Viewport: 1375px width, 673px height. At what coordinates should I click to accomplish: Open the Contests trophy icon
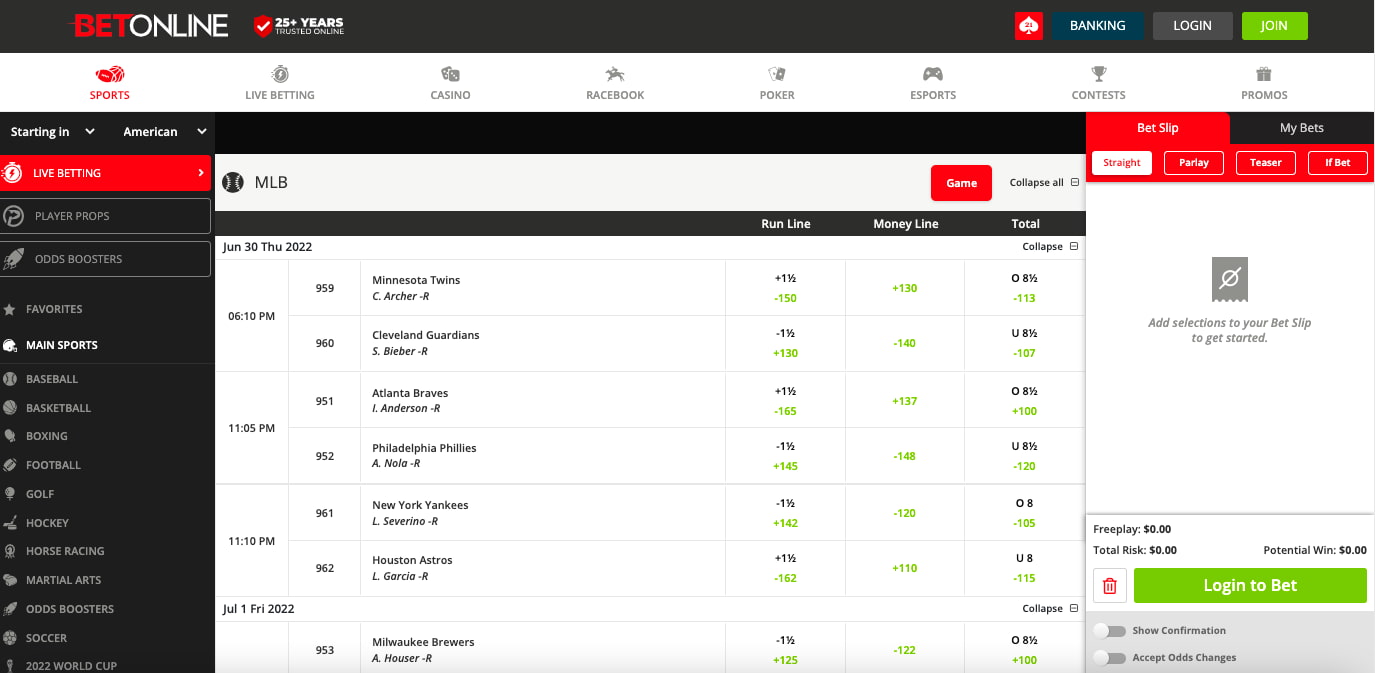tap(1099, 75)
